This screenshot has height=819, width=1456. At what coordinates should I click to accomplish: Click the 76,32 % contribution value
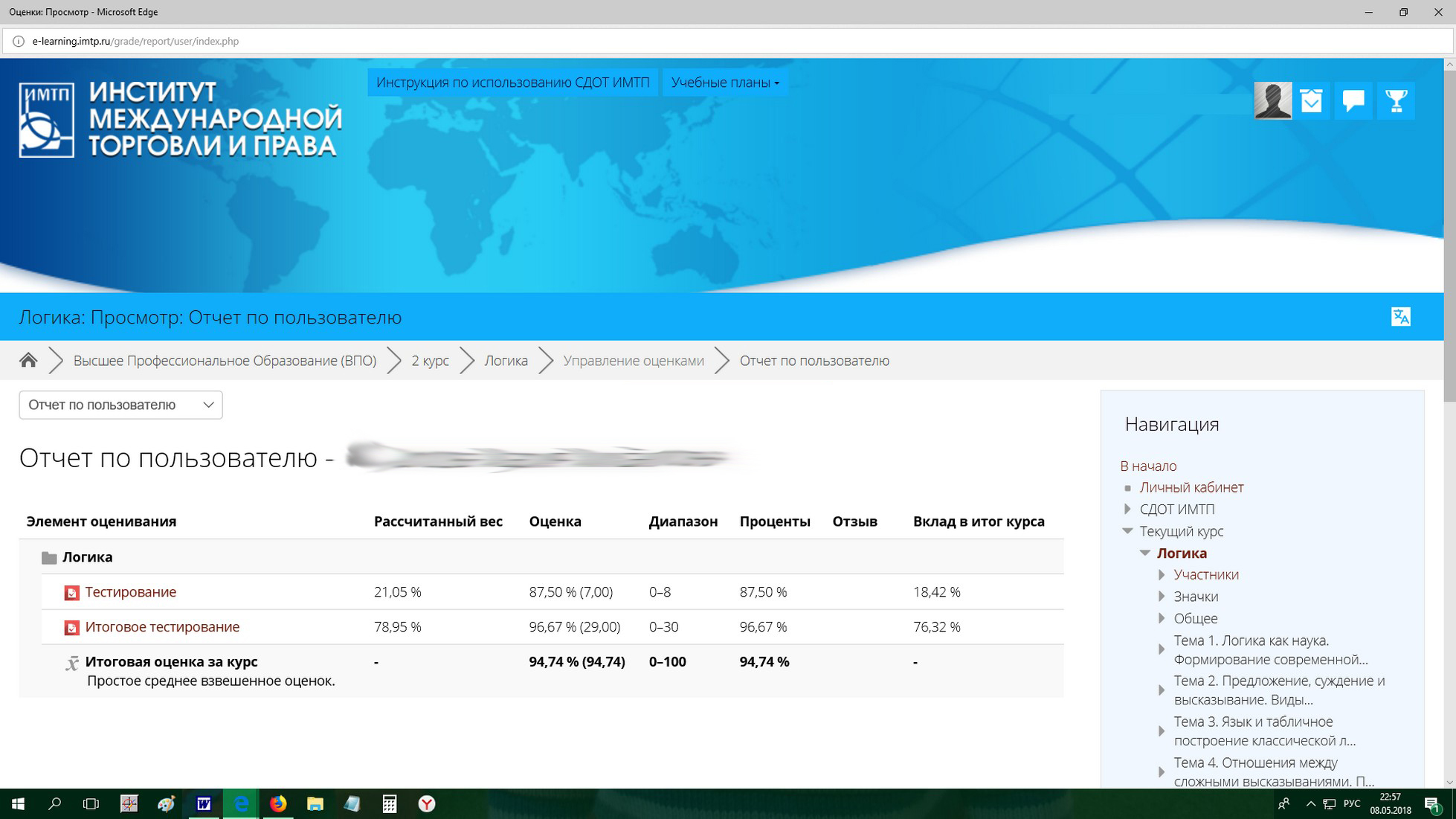pyautogui.click(x=937, y=627)
